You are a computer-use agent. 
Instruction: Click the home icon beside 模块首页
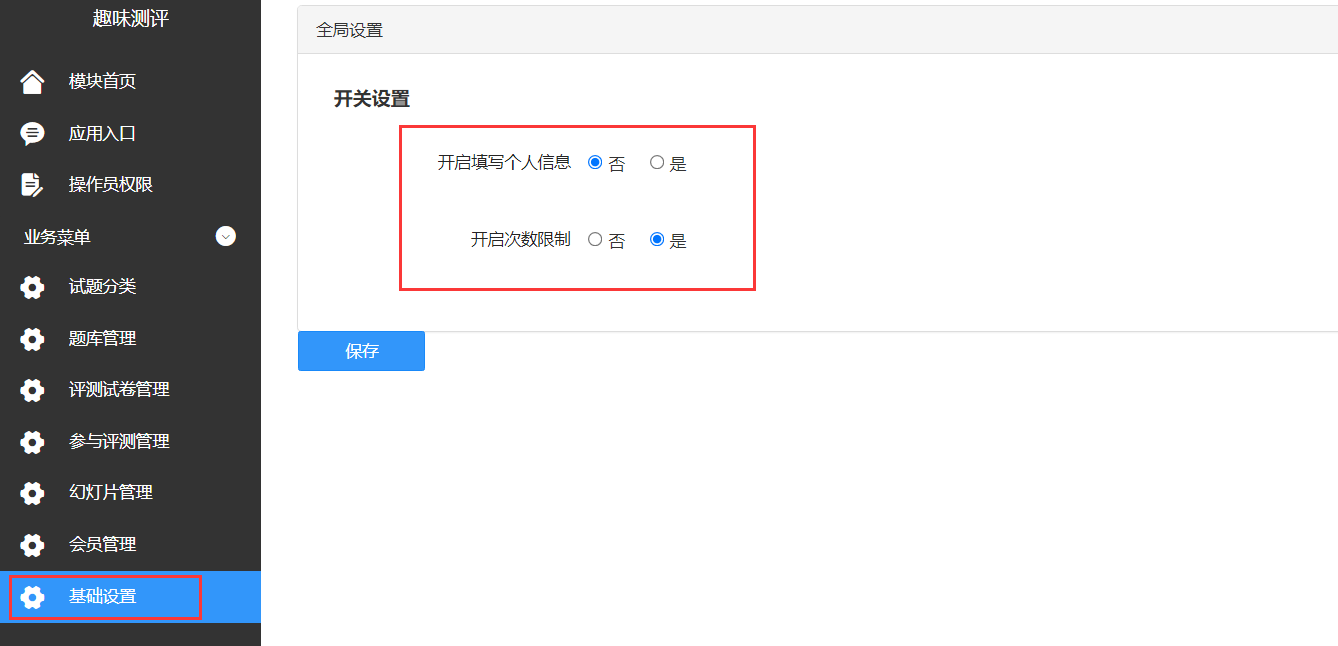pos(32,82)
